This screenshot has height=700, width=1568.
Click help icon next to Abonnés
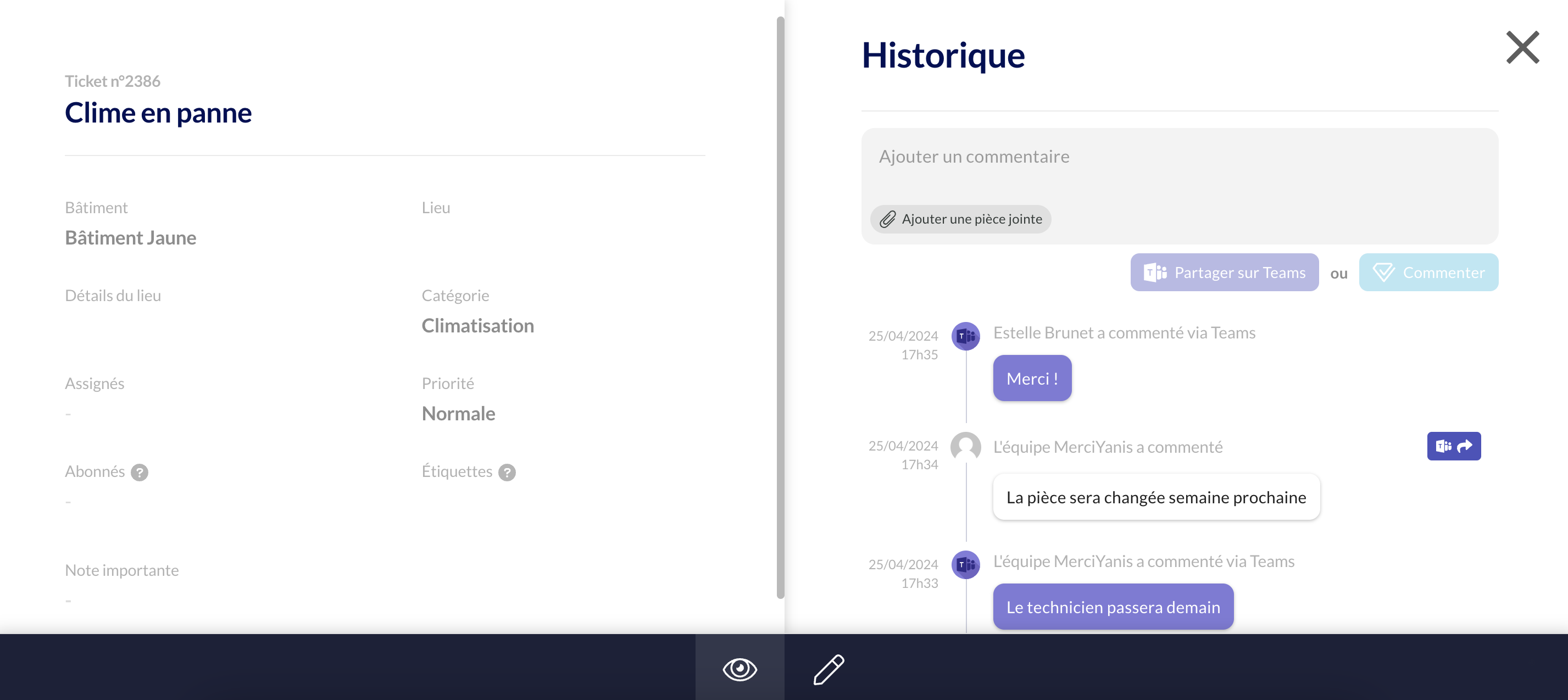(x=140, y=473)
